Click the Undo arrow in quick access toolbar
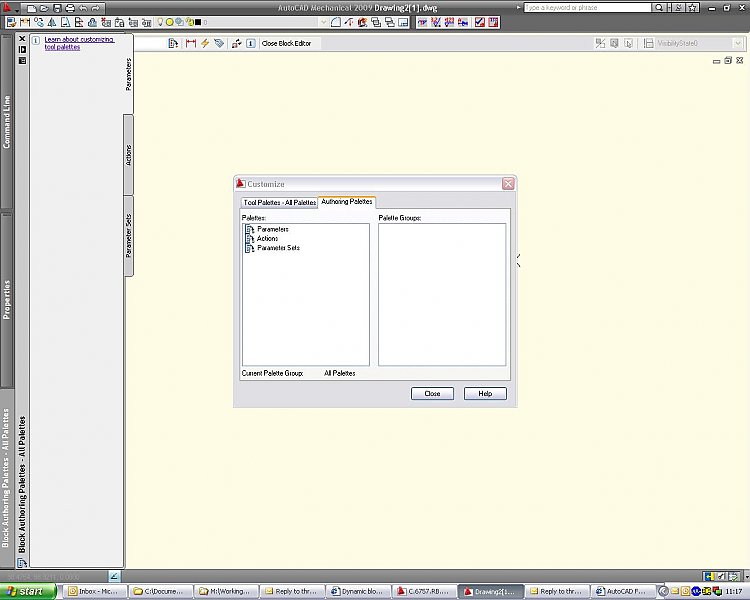The image size is (750, 600). point(83,8)
